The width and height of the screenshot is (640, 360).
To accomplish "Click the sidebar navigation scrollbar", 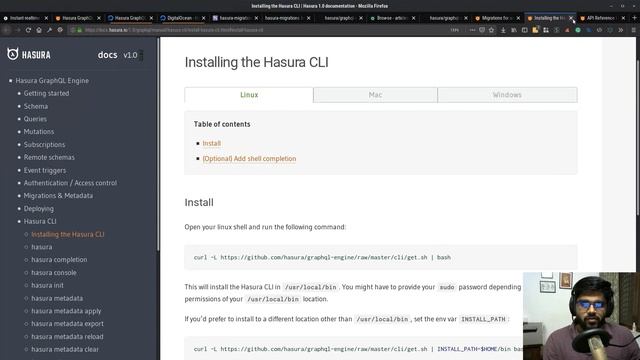I will [x=158, y=143].
